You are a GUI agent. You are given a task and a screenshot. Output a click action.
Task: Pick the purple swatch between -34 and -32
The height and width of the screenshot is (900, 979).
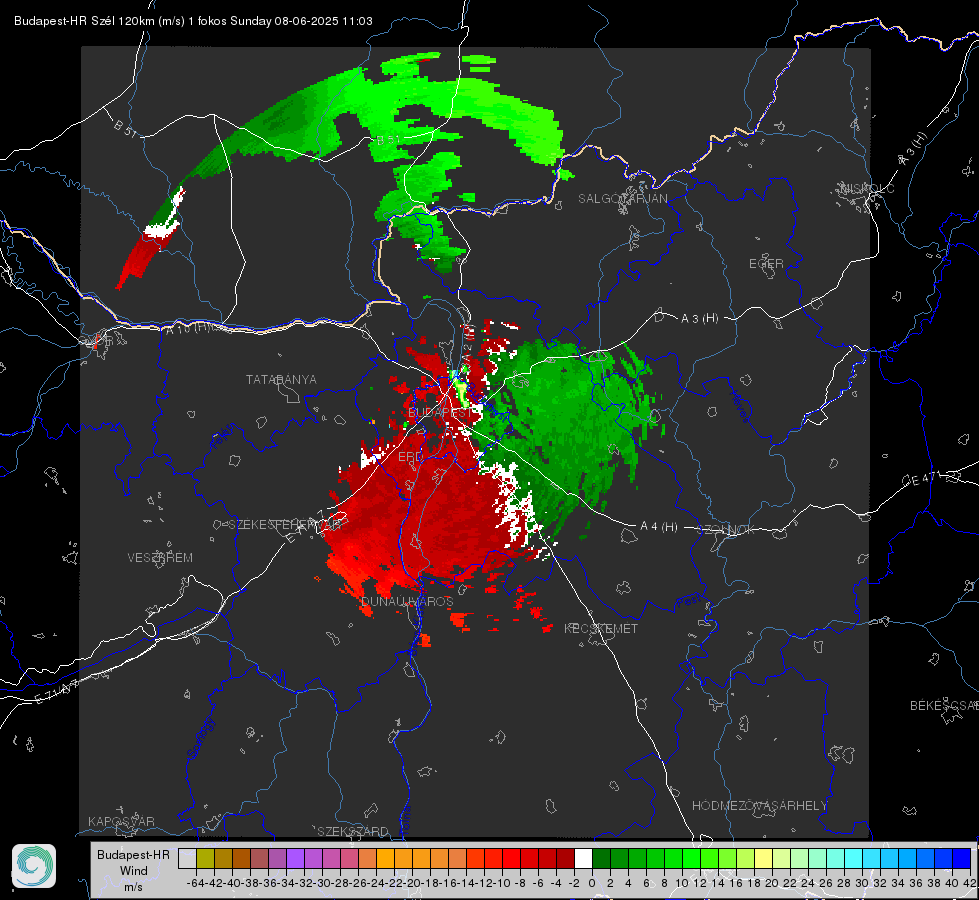coord(295,858)
